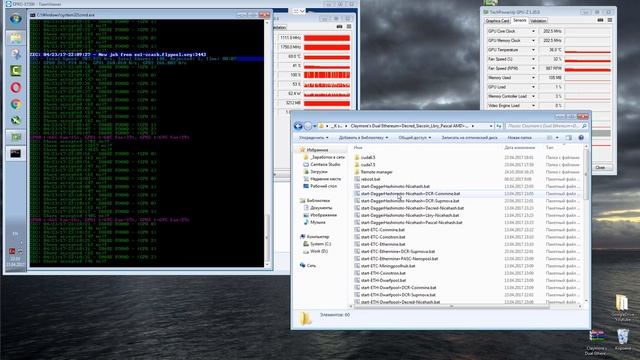Open GPU Core Clock sensor dropdown
This screenshot has width=640, height=360.
(533, 31)
